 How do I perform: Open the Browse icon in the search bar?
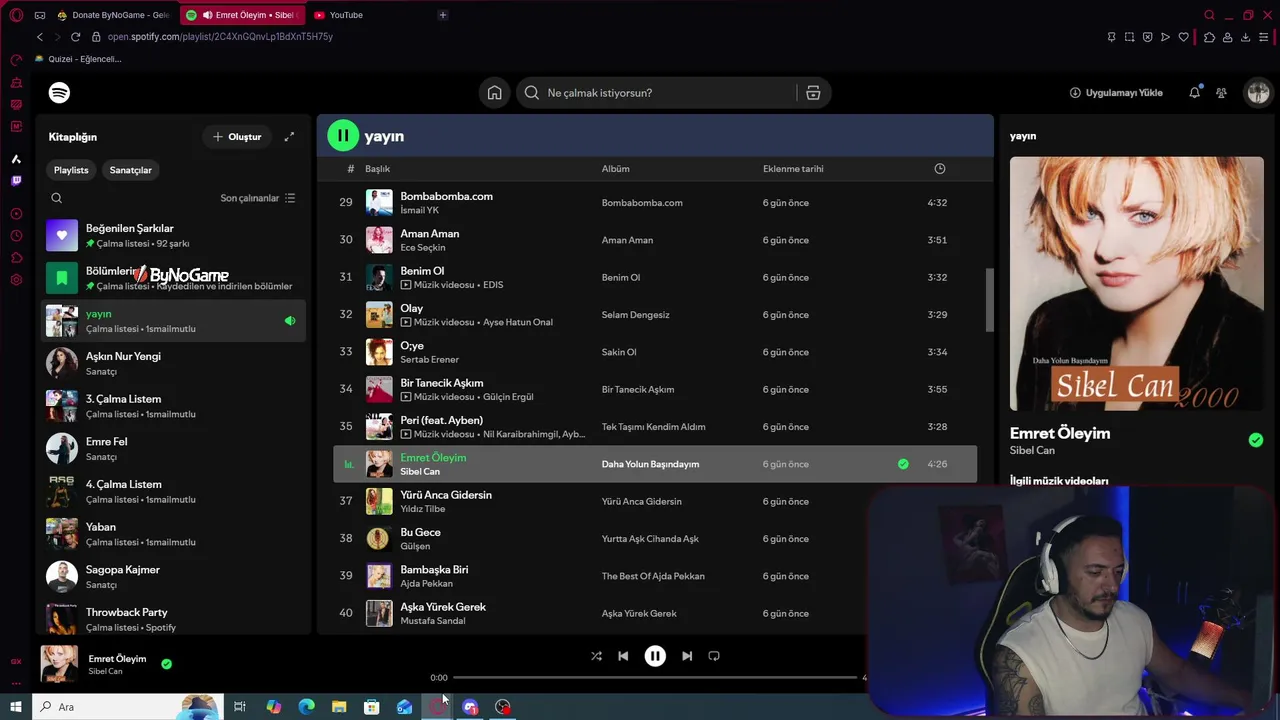(x=813, y=93)
